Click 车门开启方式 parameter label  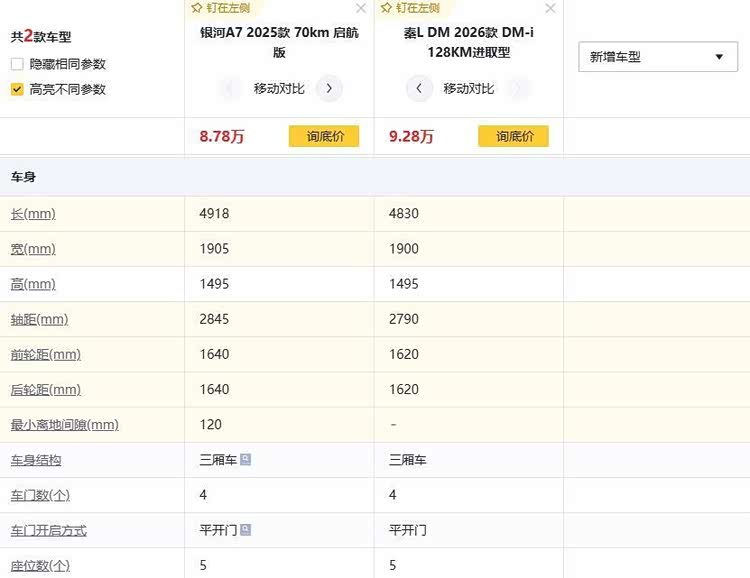pos(49,530)
